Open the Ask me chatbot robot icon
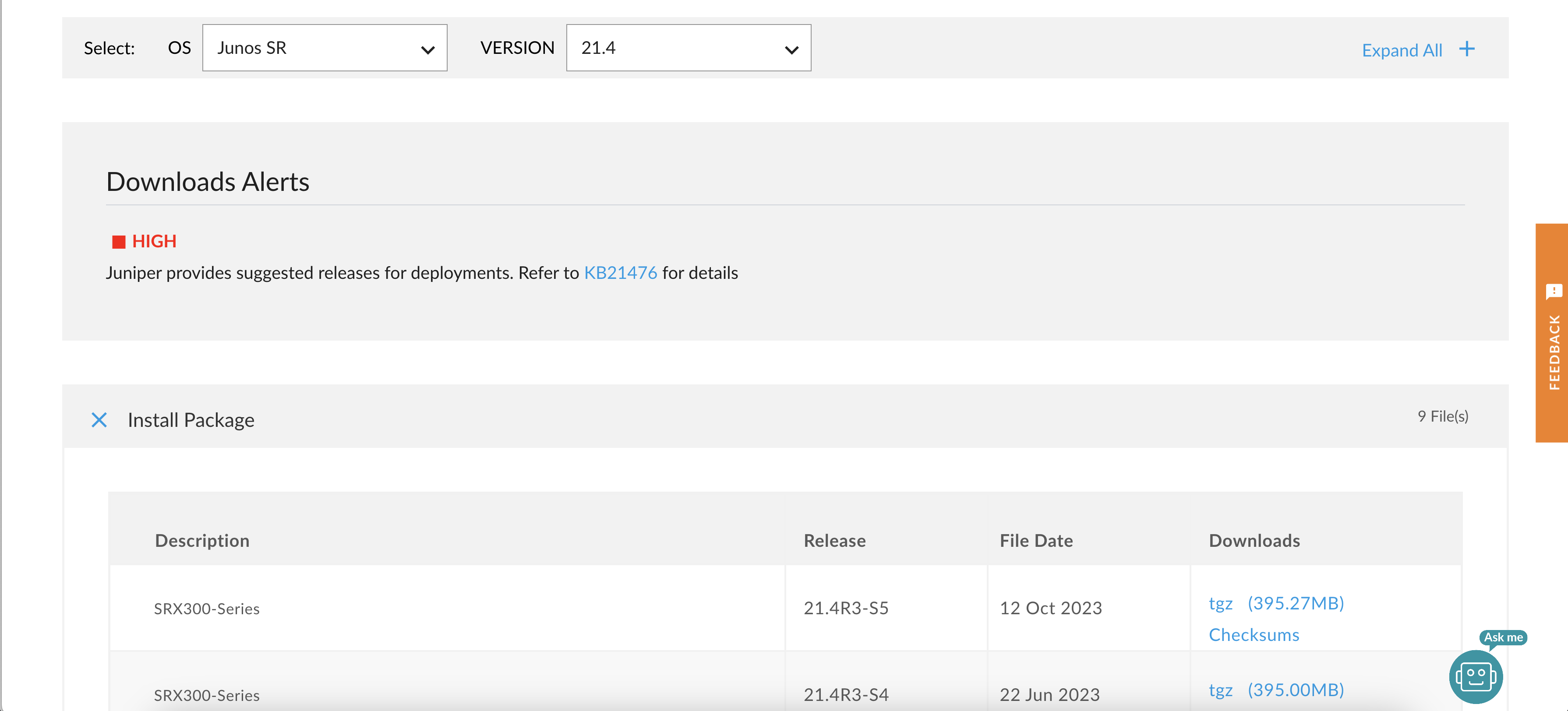 pyautogui.click(x=1476, y=676)
